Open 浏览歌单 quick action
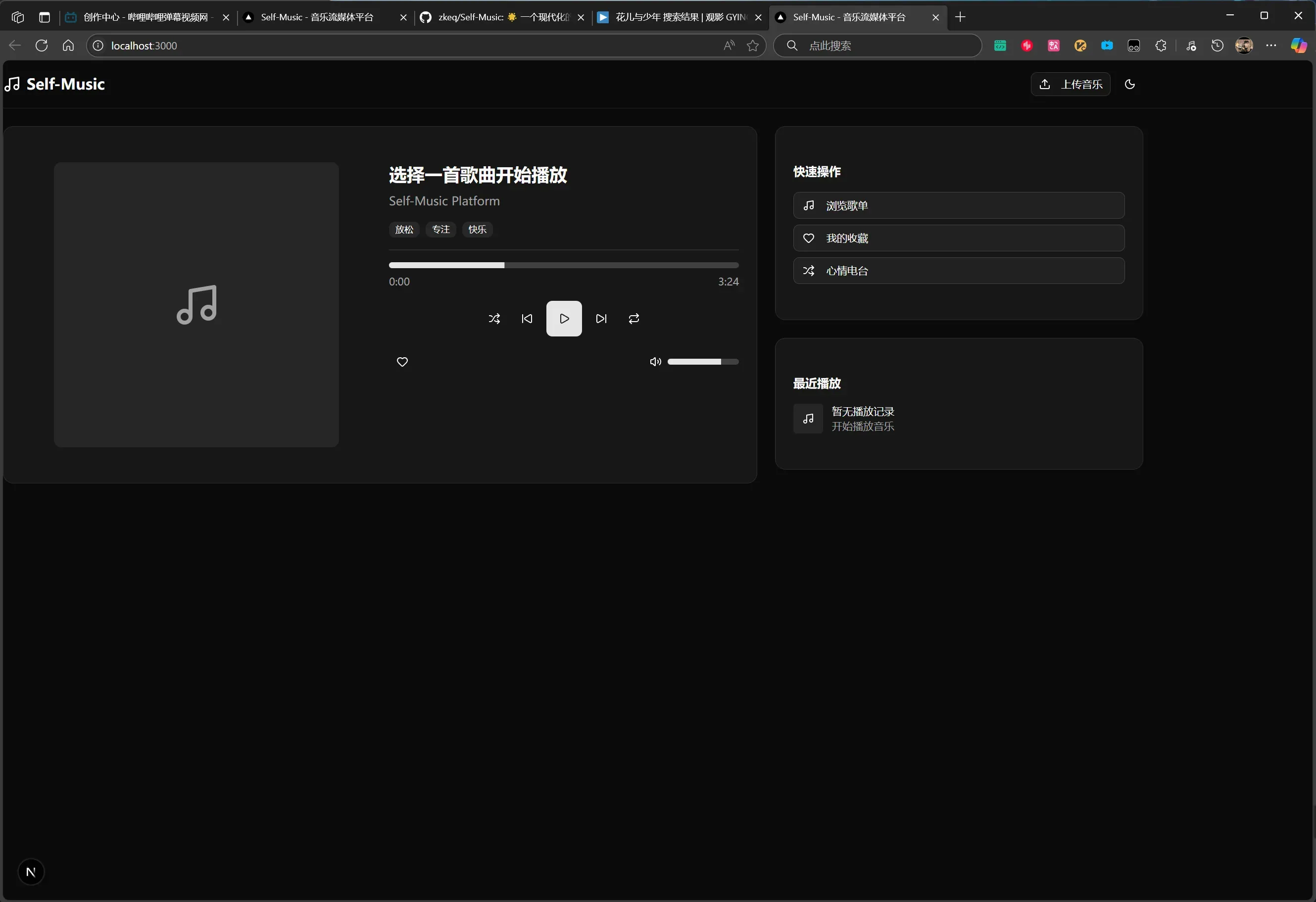The width and height of the screenshot is (1316, 902). pos(958,205)
